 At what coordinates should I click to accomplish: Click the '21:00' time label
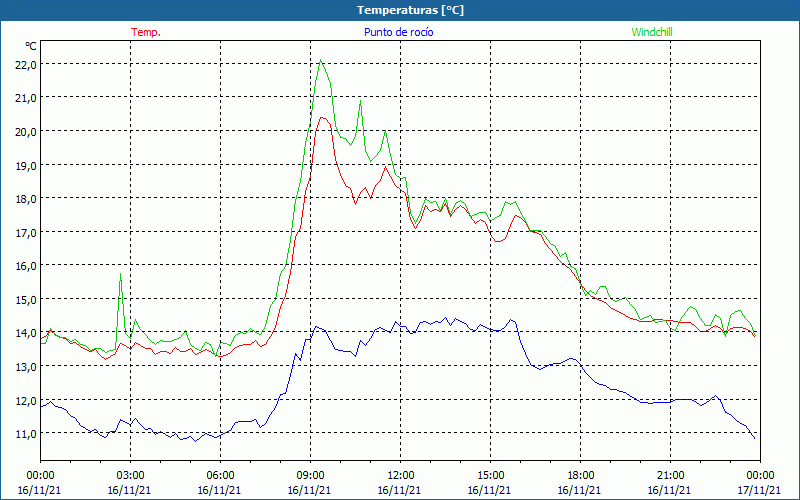pyautogui.click(x=670, y=476)
